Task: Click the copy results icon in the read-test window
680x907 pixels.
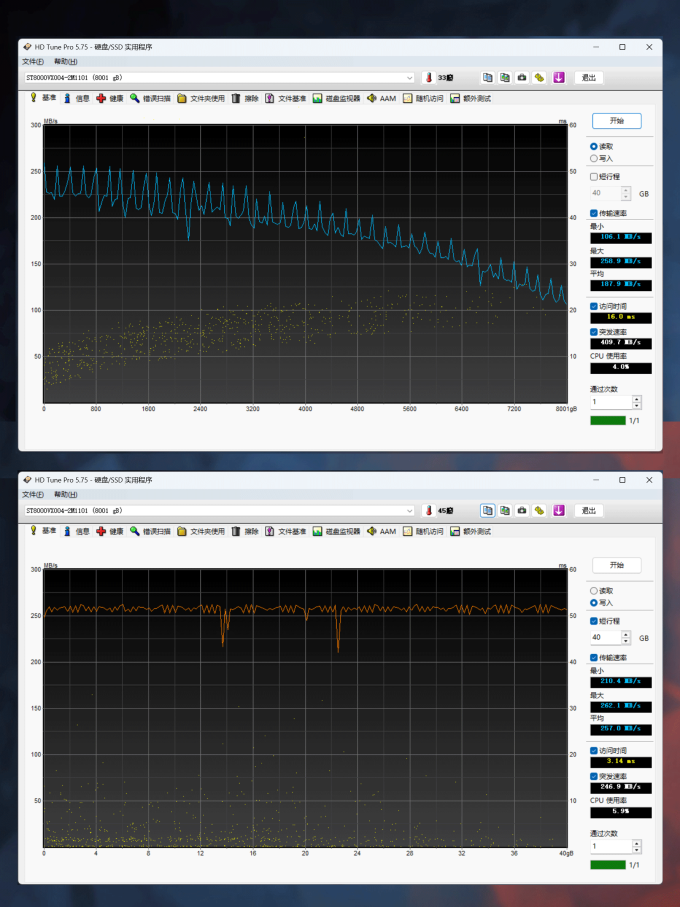Action: (487, 78)
